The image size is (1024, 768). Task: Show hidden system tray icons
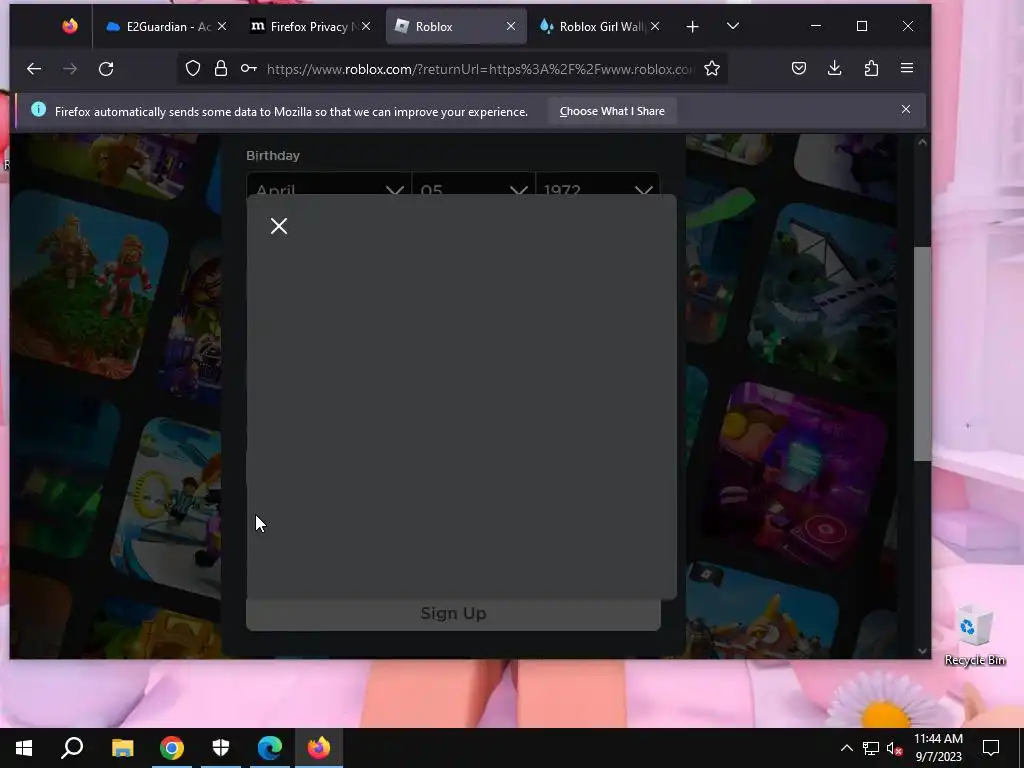click(846, 748)
